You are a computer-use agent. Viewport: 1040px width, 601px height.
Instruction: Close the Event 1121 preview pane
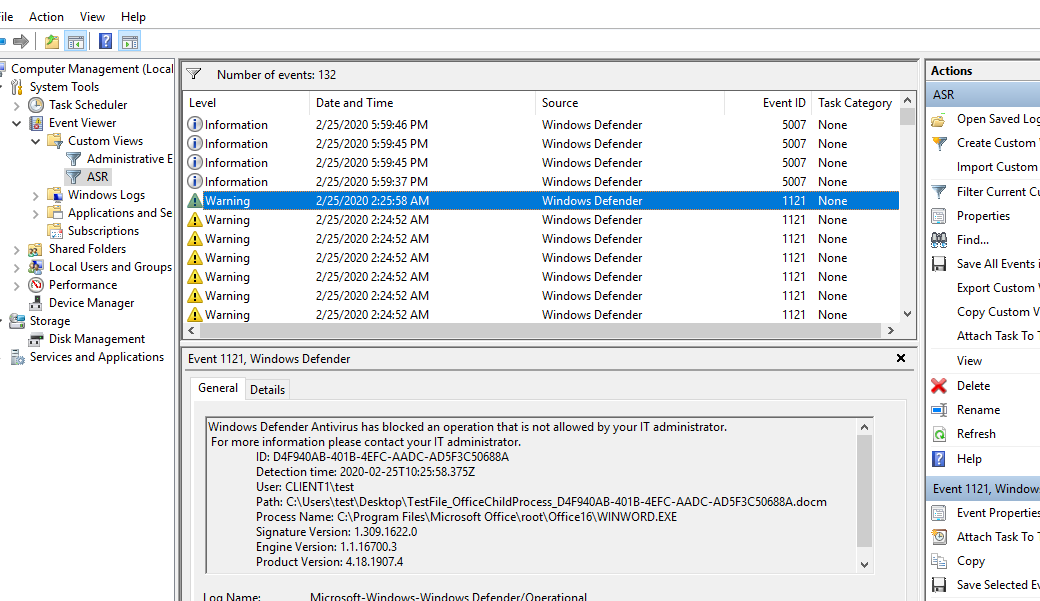(x=901, y=358)
